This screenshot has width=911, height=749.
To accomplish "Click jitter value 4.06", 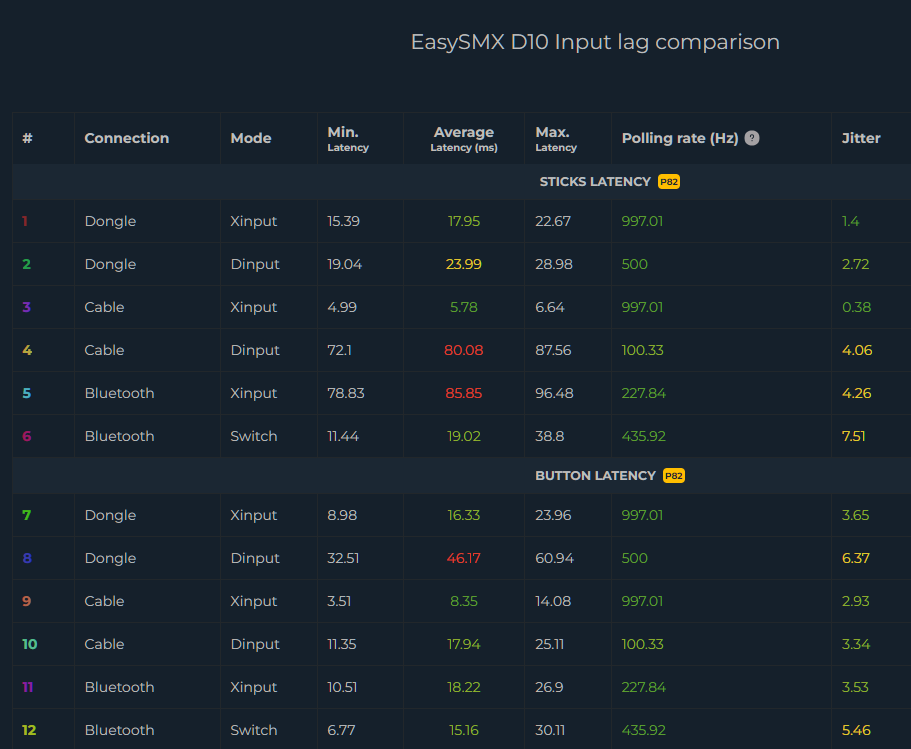I will [857, 350].
